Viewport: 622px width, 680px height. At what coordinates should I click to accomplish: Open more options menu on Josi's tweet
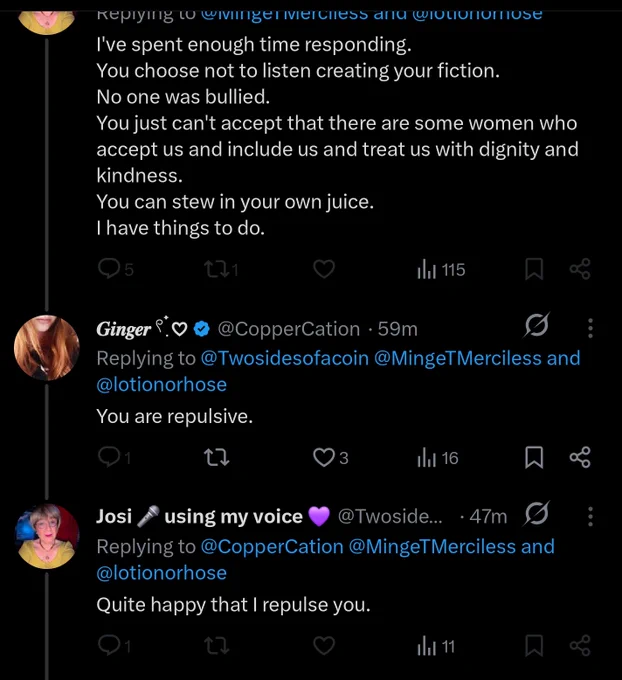[x=590, y=517]
